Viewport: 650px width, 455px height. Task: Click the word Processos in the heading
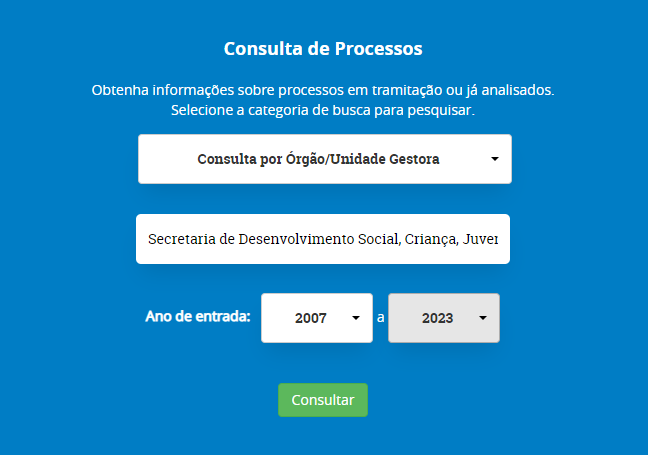[378, 48]
